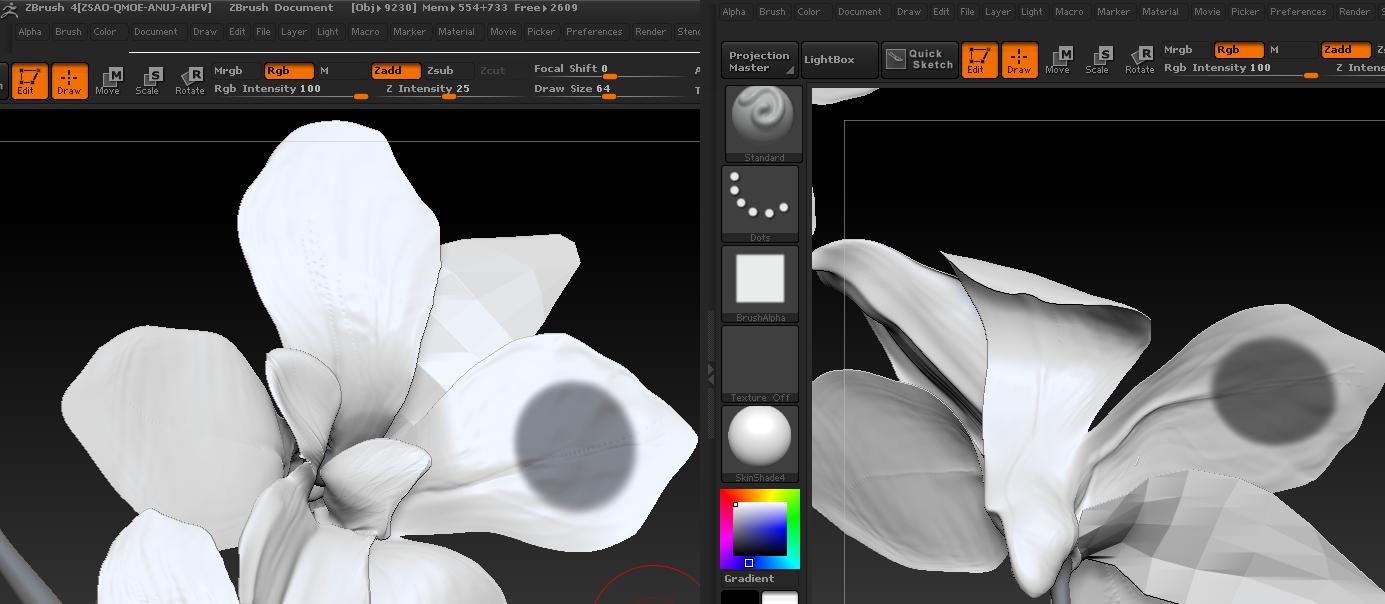Toggle Zadd sculpting mode

tap(1345, 49)
